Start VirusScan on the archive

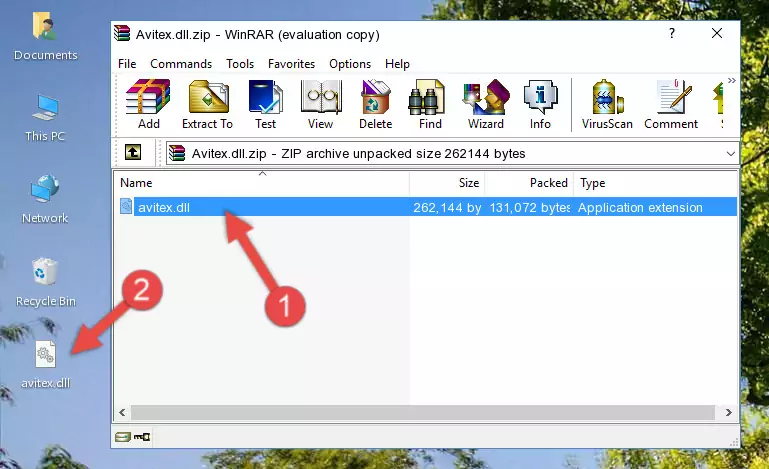point(607,104)
